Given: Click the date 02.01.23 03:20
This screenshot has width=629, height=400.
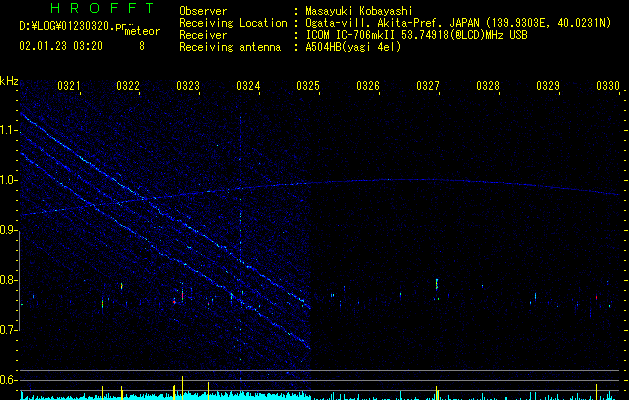Looking at the screenshot, I should pos(61,46).
